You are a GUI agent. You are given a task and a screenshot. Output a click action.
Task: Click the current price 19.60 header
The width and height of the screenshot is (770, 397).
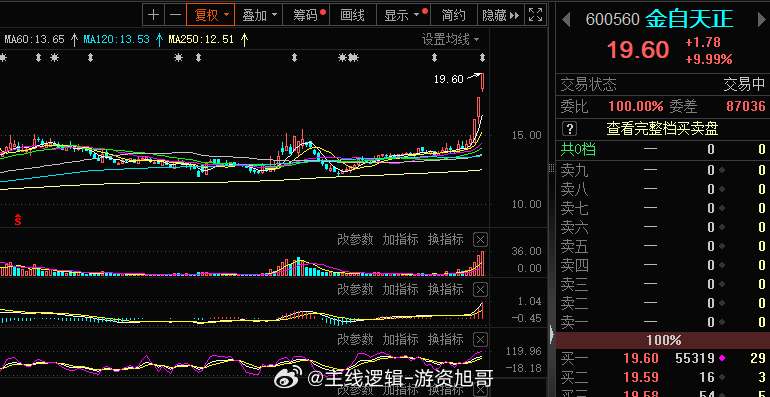click(638, 50)
